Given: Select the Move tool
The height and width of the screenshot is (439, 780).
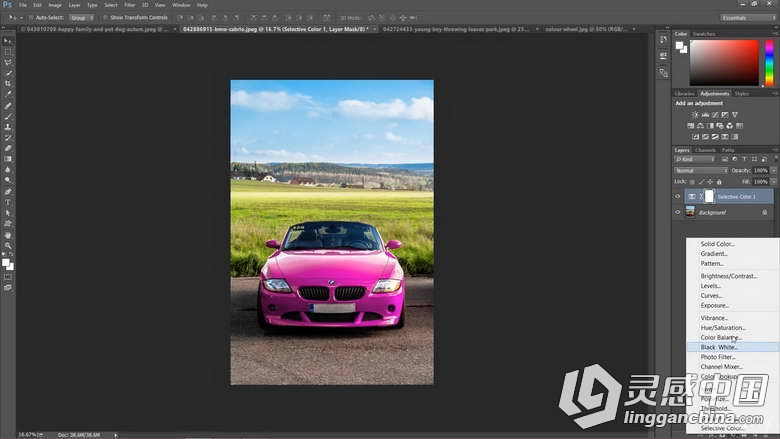Looking at the screenshot, I should 7,41.
